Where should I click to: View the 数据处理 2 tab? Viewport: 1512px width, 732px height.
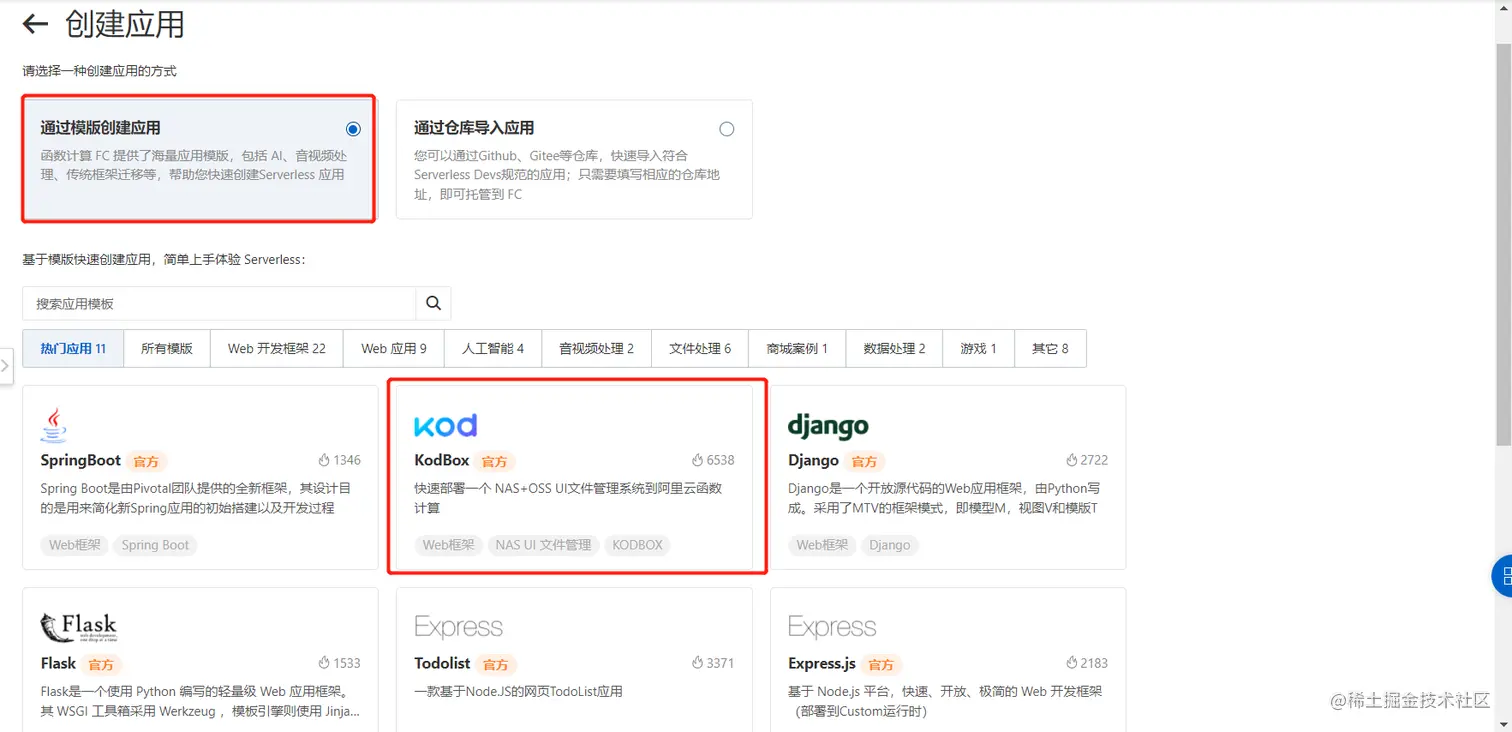click(x=895, y=348)
